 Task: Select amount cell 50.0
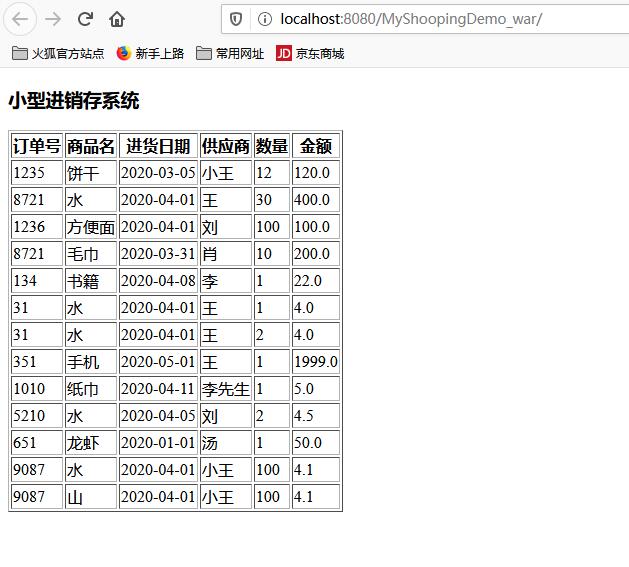tap(316, 442)
